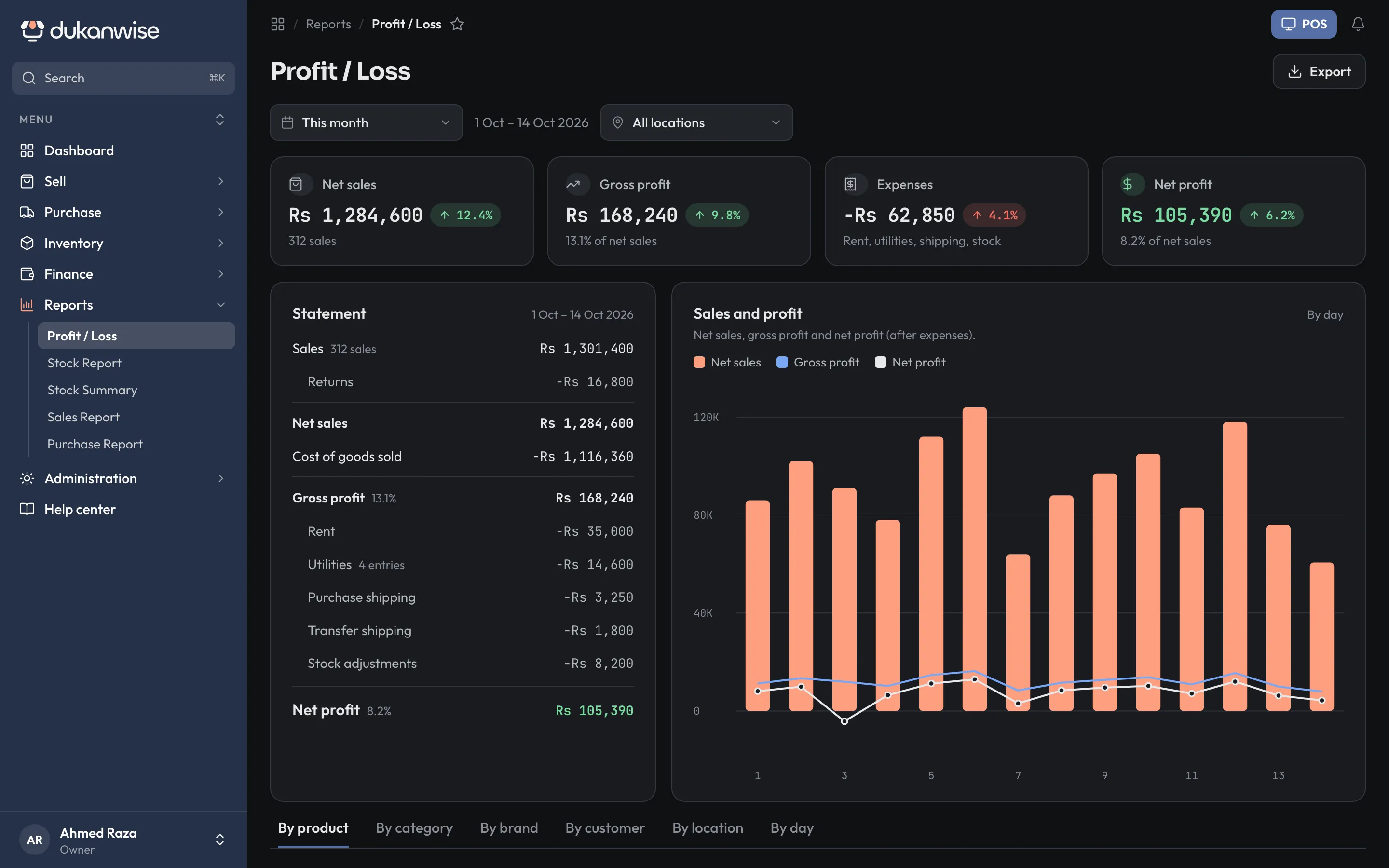This screenshot has width=1389, height=868.
Task: Toggle the MENU section switcher arrows
Action: tap(220, 120)
